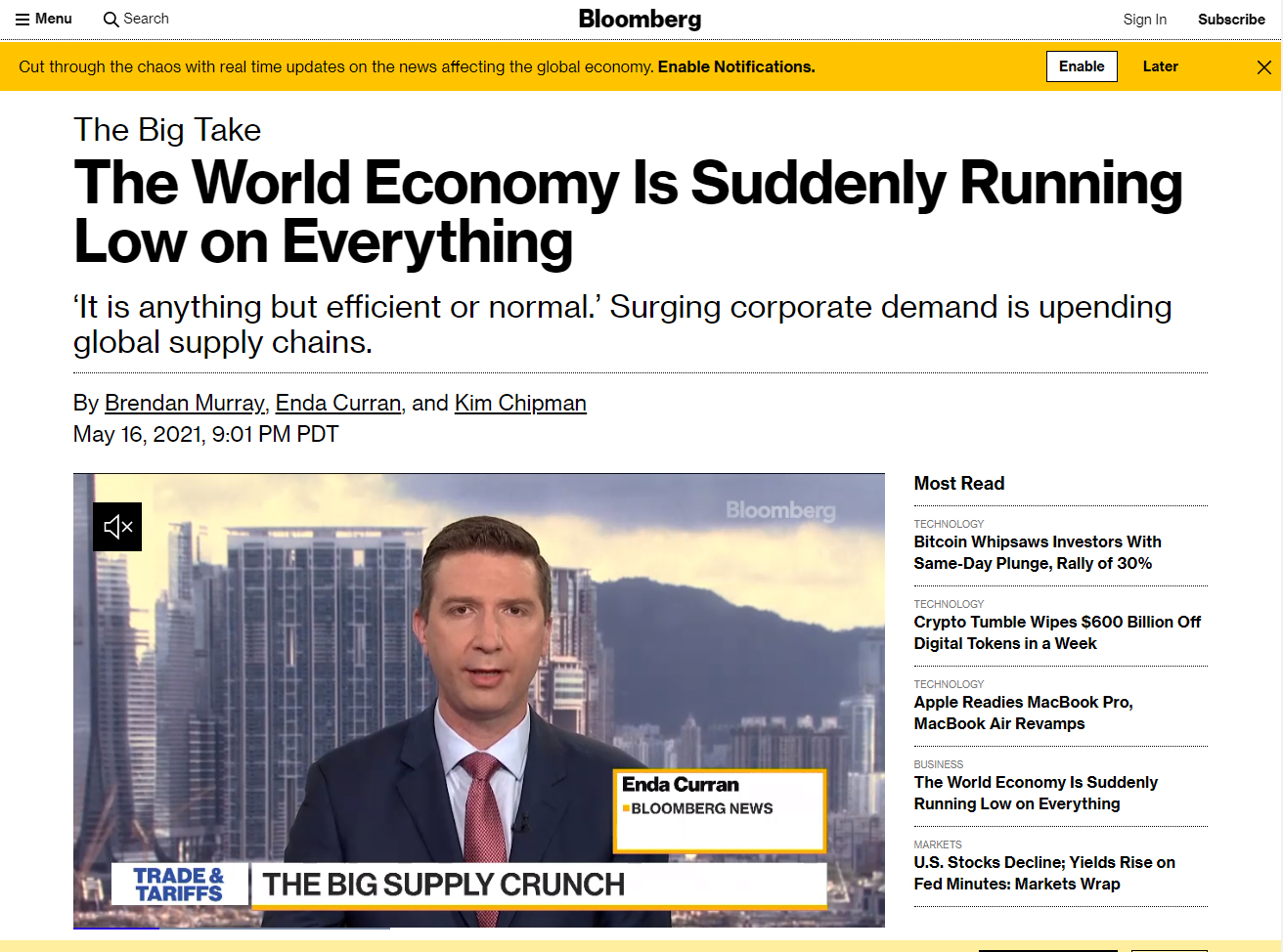This screenshot has height=952, width=1283.
Task: Open author Enda Curran's page
Action: coord(338,403)
